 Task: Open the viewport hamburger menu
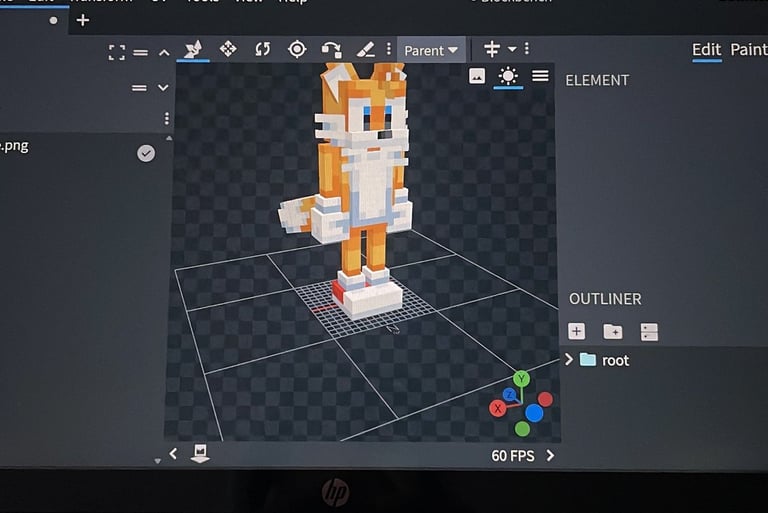(540, 75)
